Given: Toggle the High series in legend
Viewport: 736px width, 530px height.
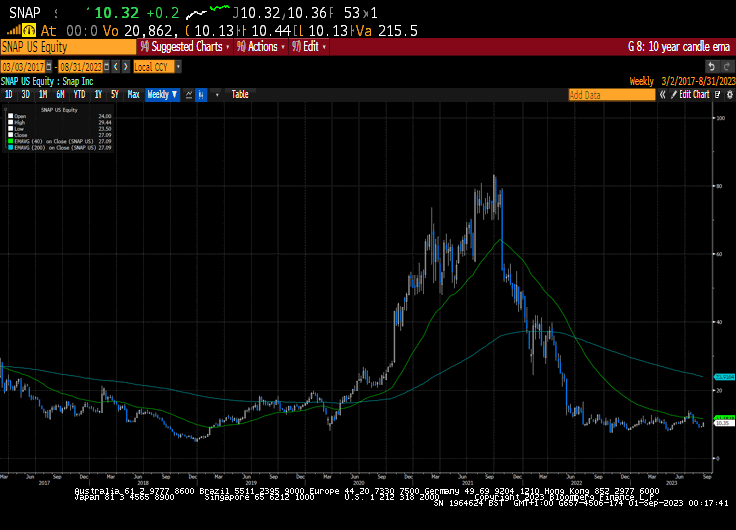Looking at the screenshot, I should [11, 122].
